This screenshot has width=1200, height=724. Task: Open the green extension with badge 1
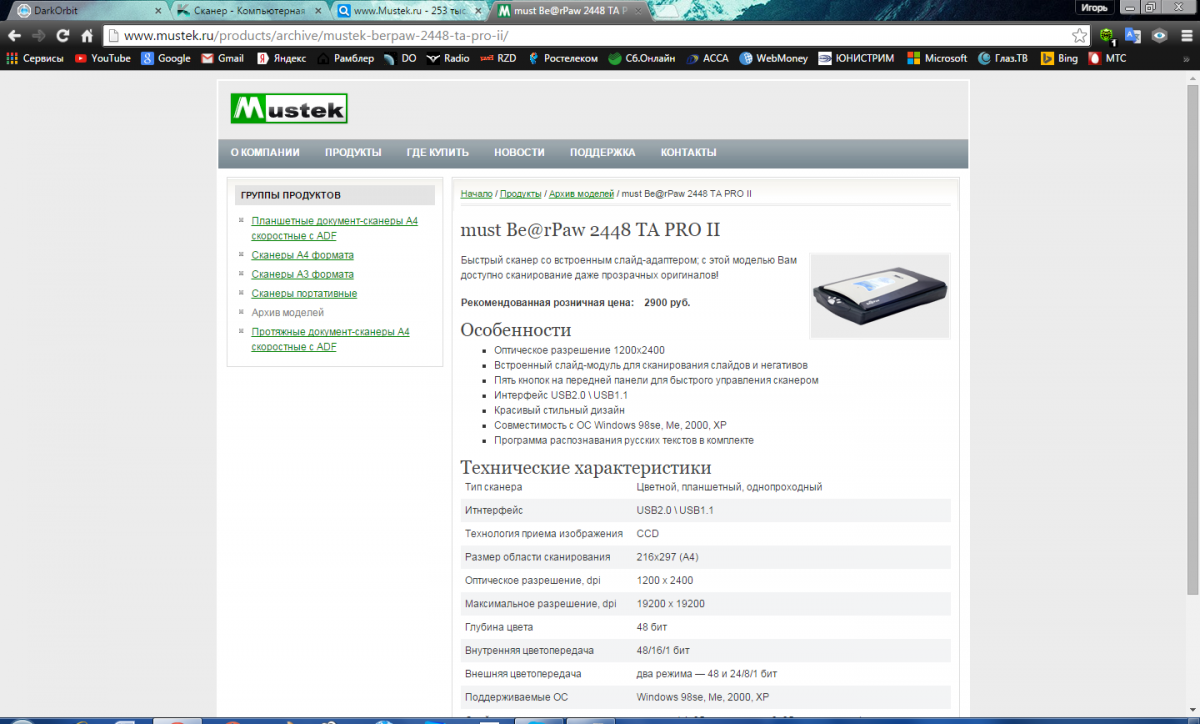coord(1107,35)
